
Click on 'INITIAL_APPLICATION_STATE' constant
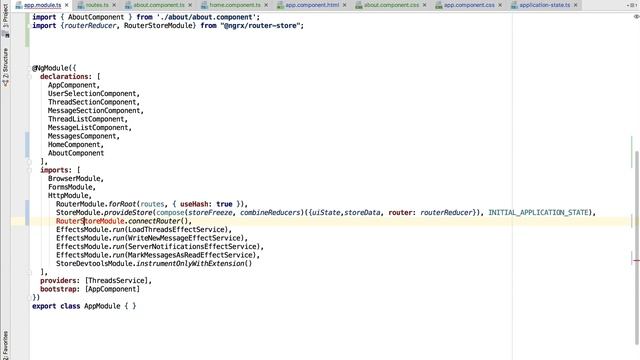tap(538, 213)
